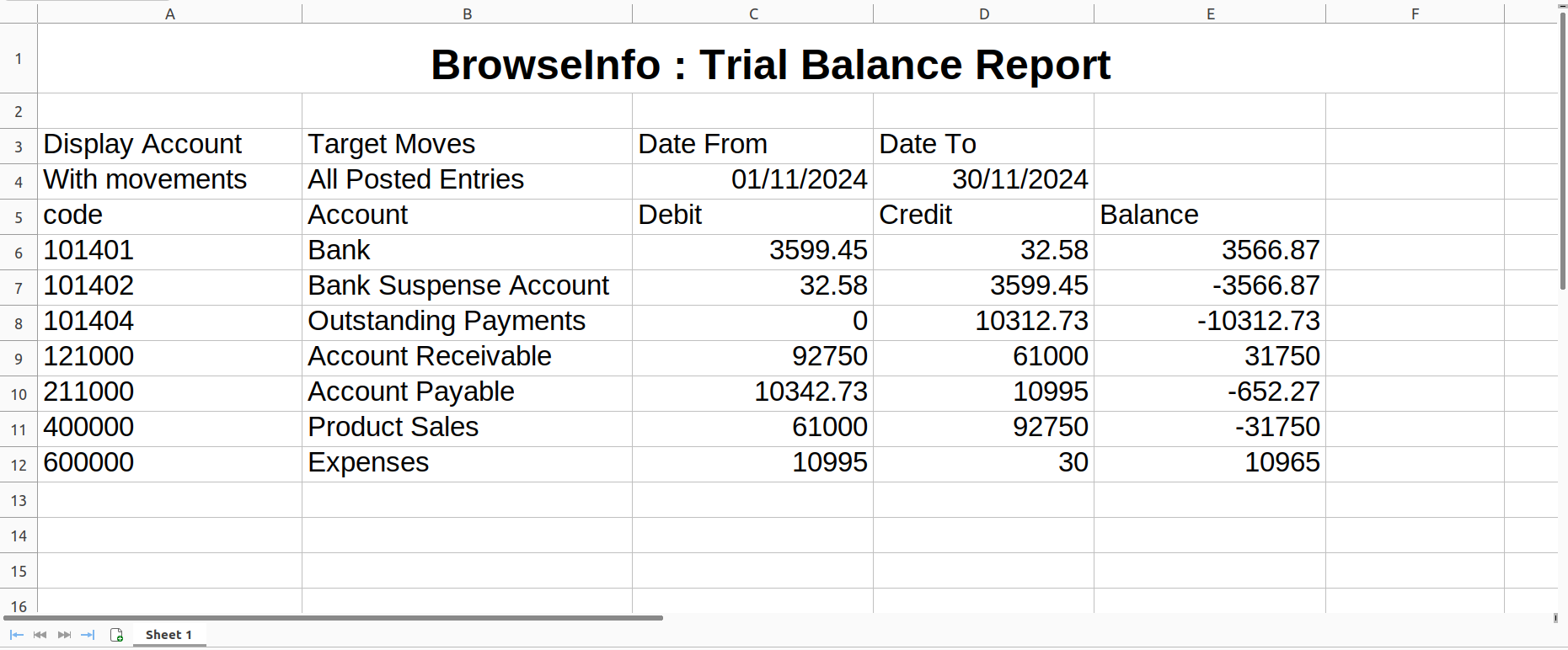Select the 'code' header cell
Screen dimensions: 1568x650
170,216
